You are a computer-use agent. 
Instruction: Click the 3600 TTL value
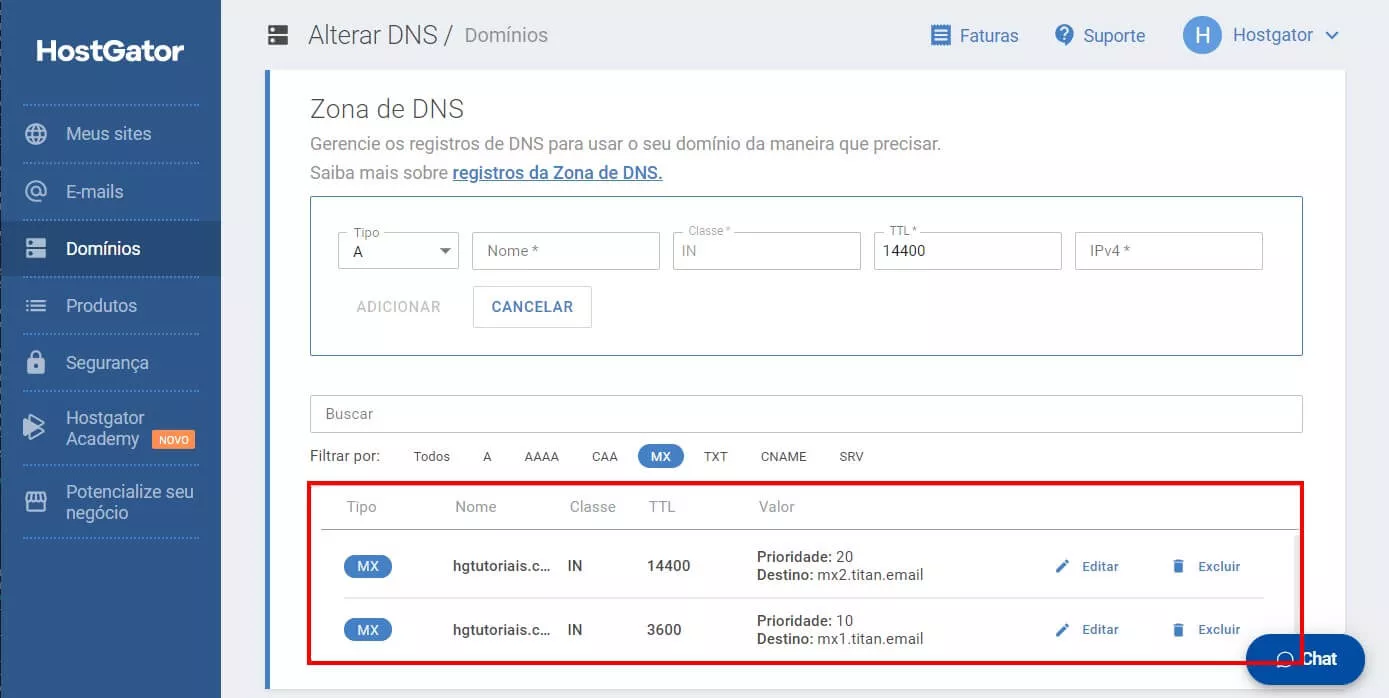(664, 630)
